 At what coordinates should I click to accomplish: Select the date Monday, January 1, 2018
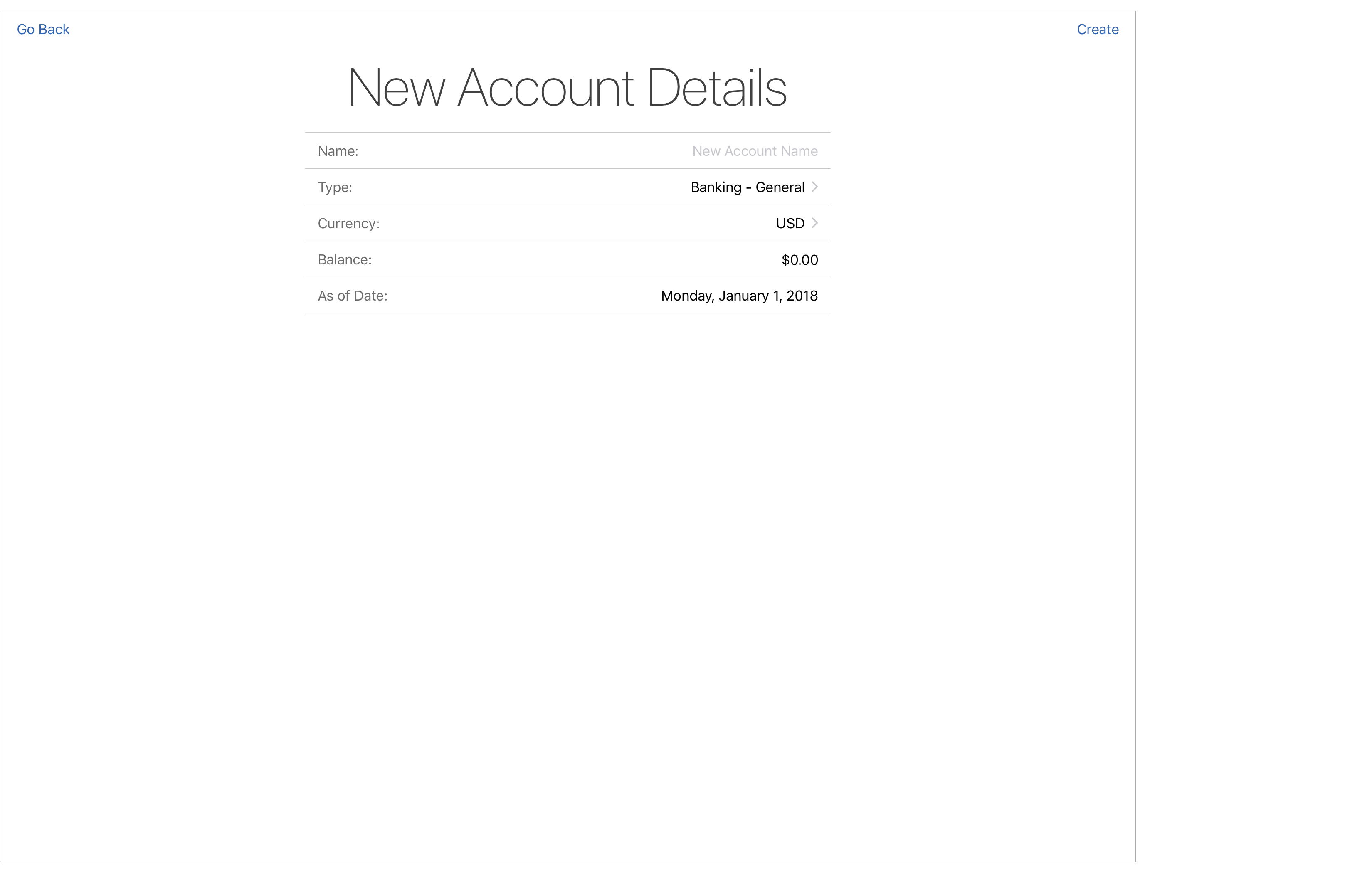point(738,295)
